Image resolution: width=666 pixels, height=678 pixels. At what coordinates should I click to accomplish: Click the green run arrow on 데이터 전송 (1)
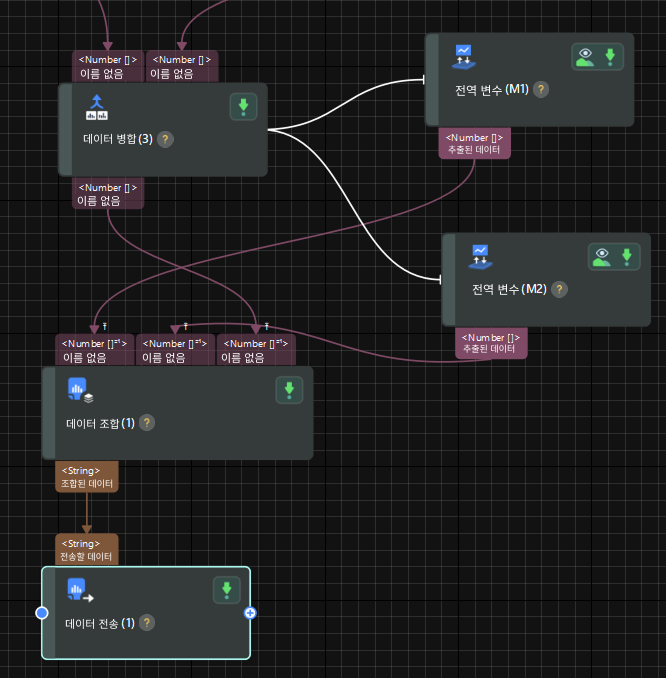click(x=227, y=590)
